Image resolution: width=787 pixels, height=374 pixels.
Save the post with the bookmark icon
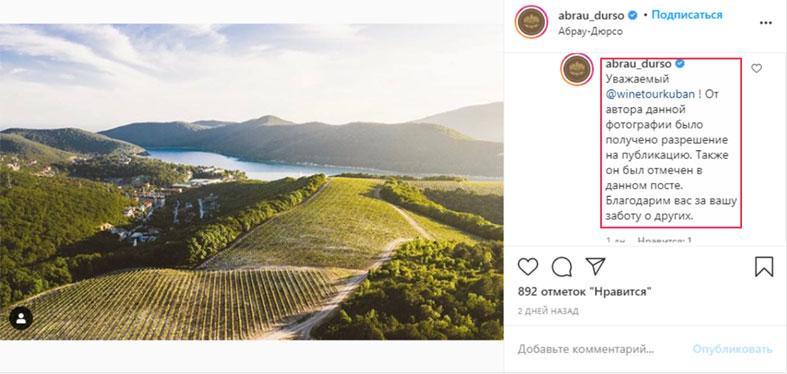764,267
